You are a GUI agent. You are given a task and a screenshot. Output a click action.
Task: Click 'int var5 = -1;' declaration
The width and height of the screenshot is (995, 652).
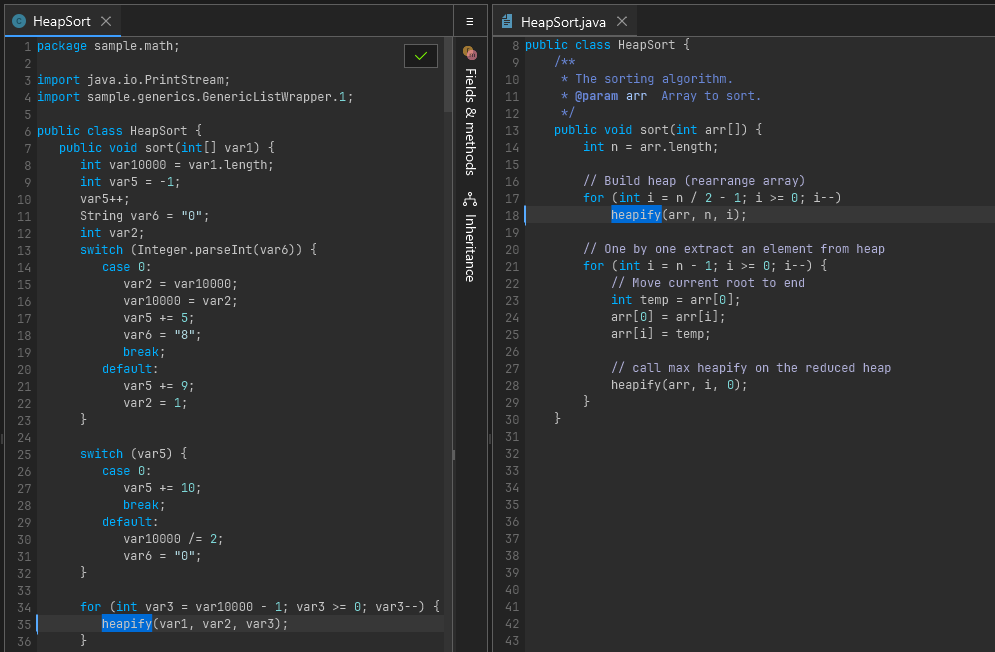130,182
